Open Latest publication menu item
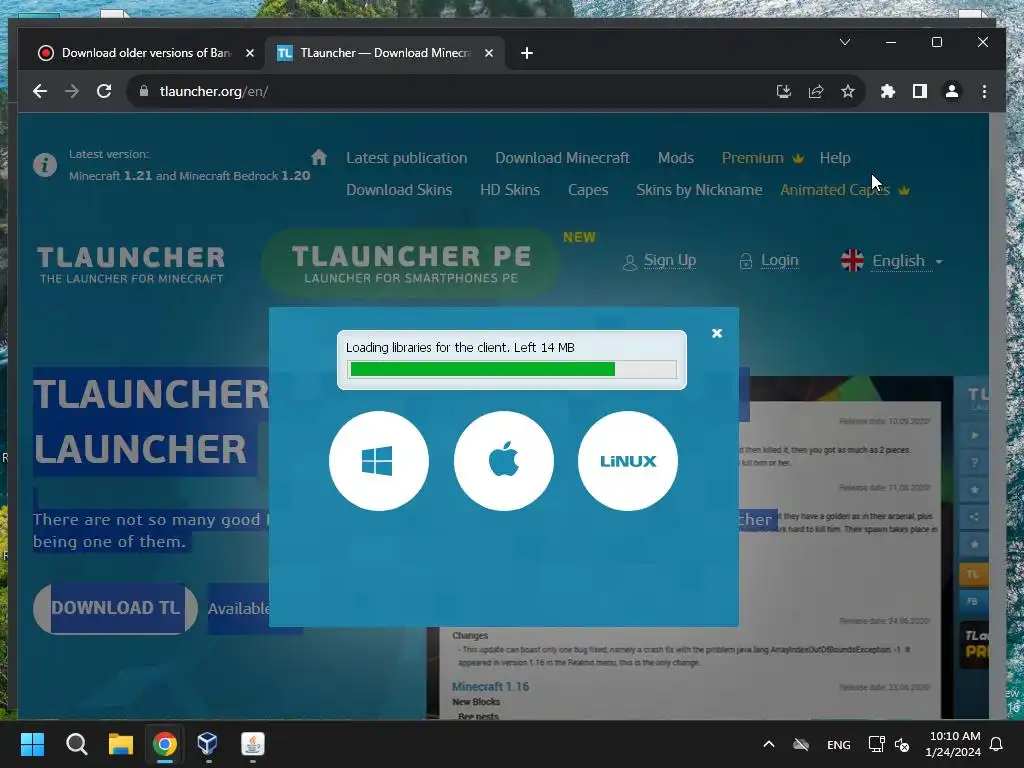 click(x=406, y=158)
